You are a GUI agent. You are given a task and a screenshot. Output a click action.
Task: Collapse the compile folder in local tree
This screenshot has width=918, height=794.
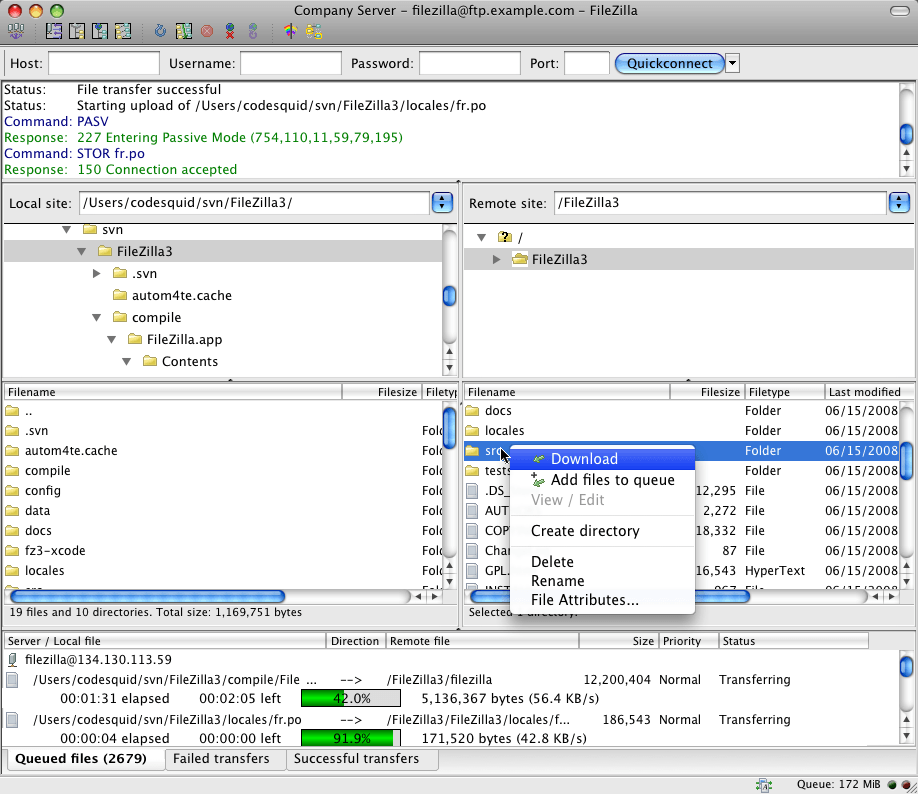pos(96,317)
